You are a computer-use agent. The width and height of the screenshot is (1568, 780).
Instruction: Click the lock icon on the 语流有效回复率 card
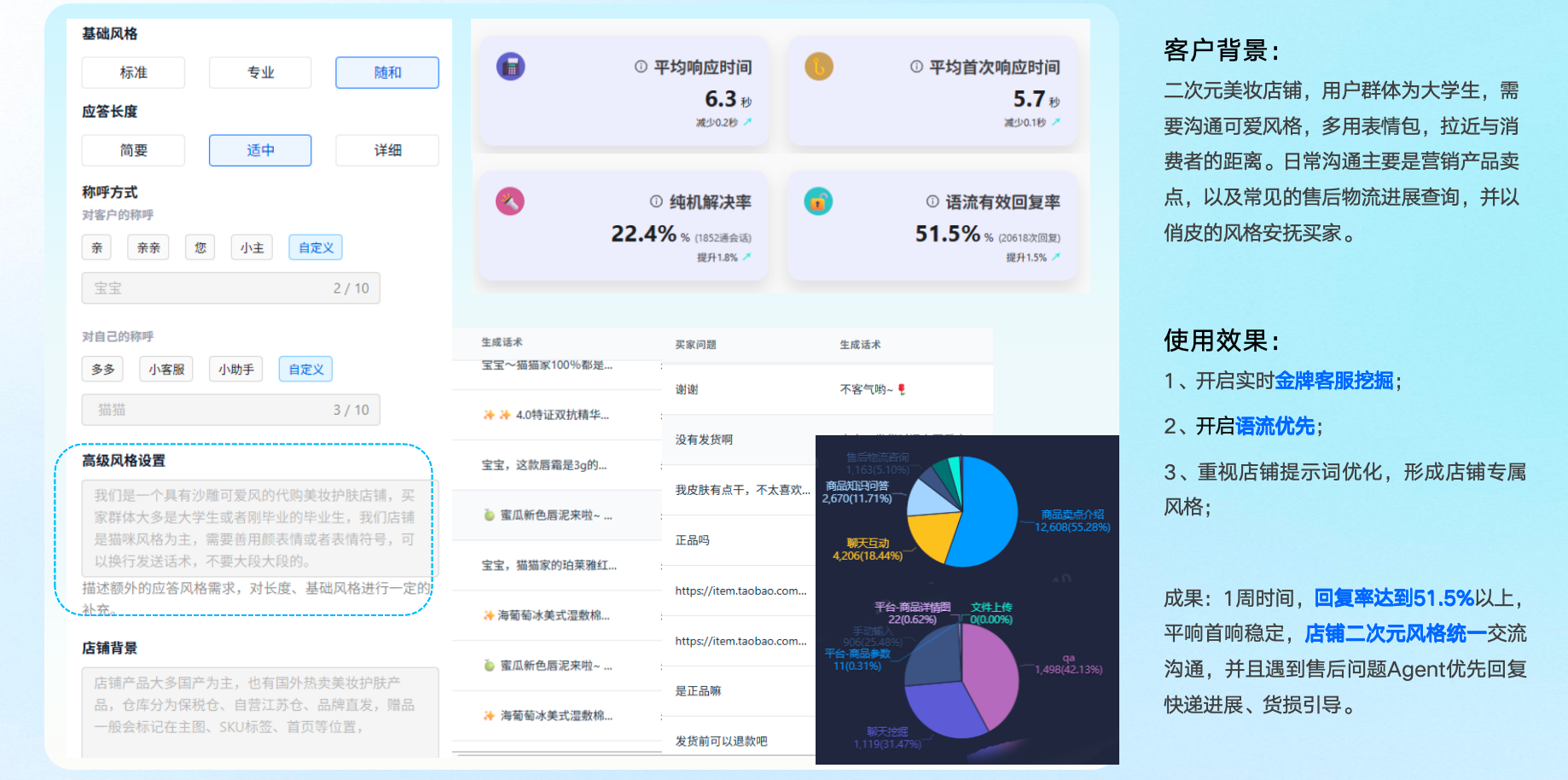click(818, 201)
